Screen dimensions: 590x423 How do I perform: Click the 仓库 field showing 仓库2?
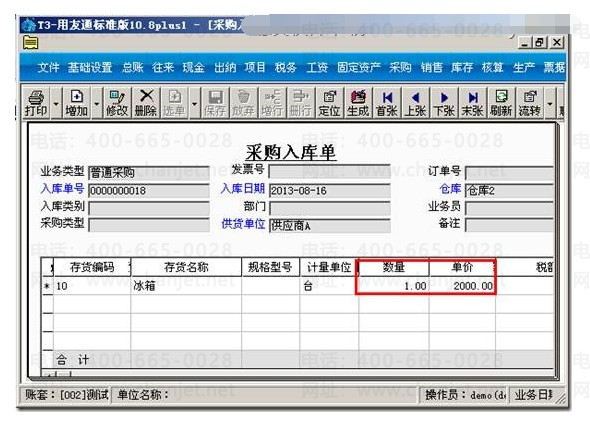point(509,190)
